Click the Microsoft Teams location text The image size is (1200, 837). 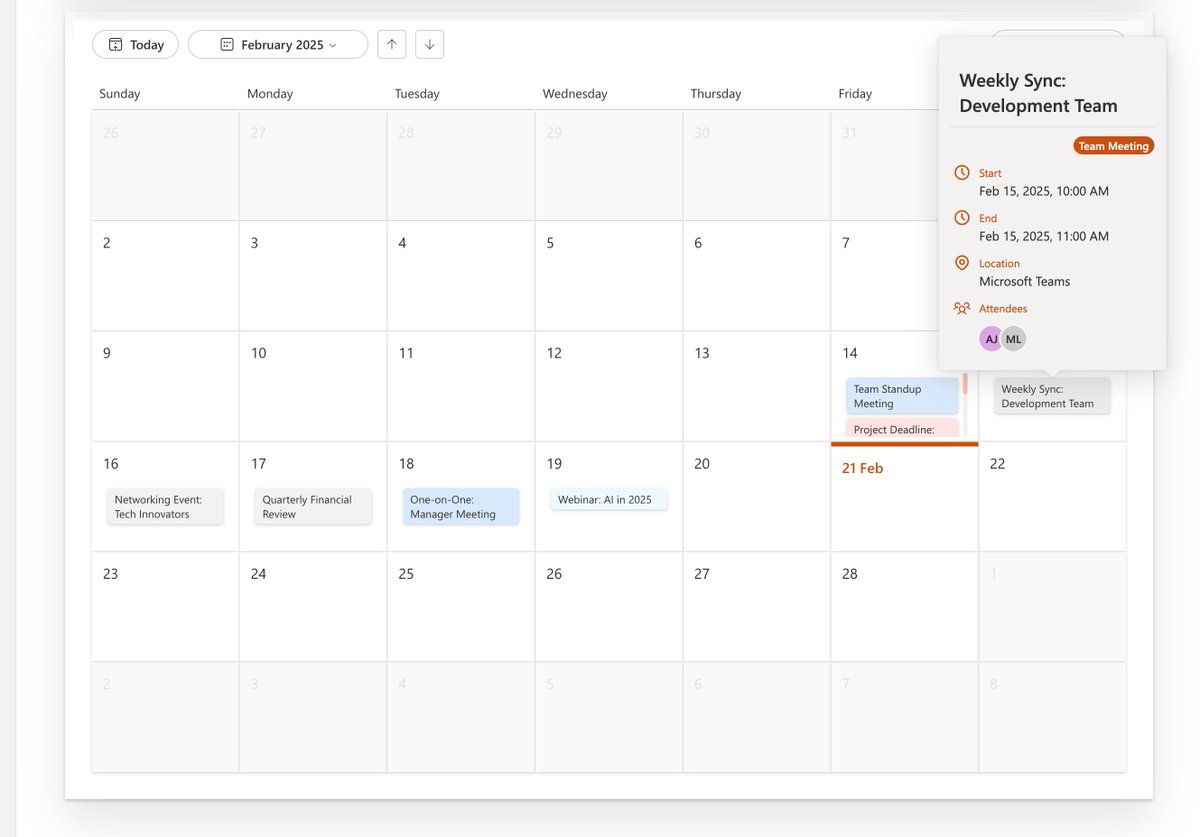[x=1024, y=281]
